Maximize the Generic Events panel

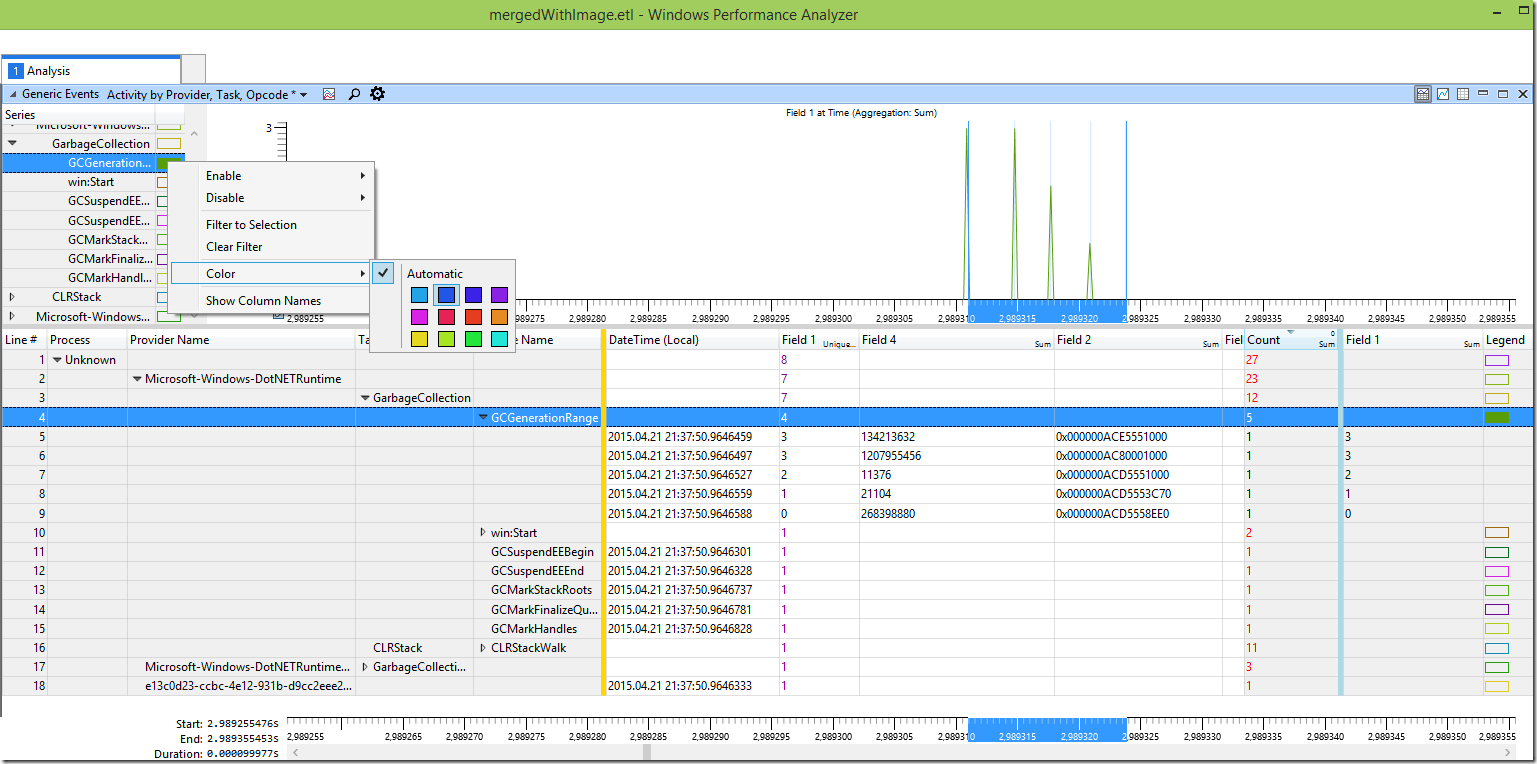tap(1503, 94)
